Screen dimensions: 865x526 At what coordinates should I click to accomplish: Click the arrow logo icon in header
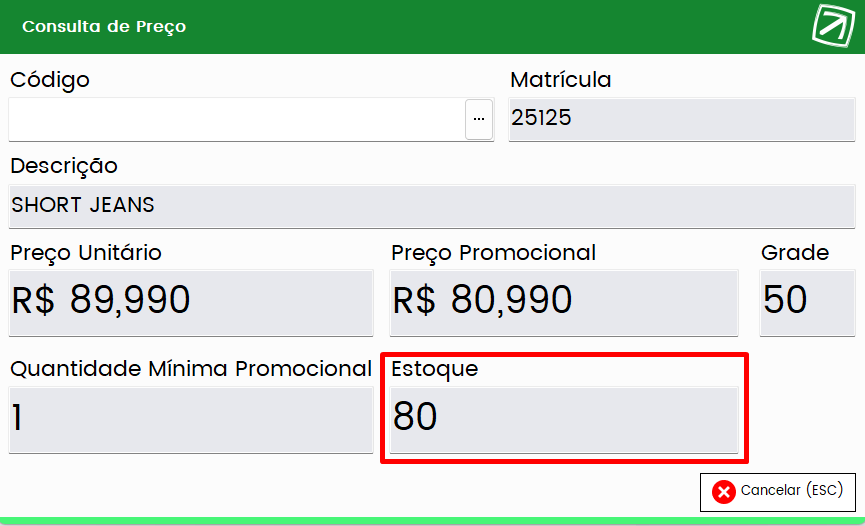[x=833, y=25]
